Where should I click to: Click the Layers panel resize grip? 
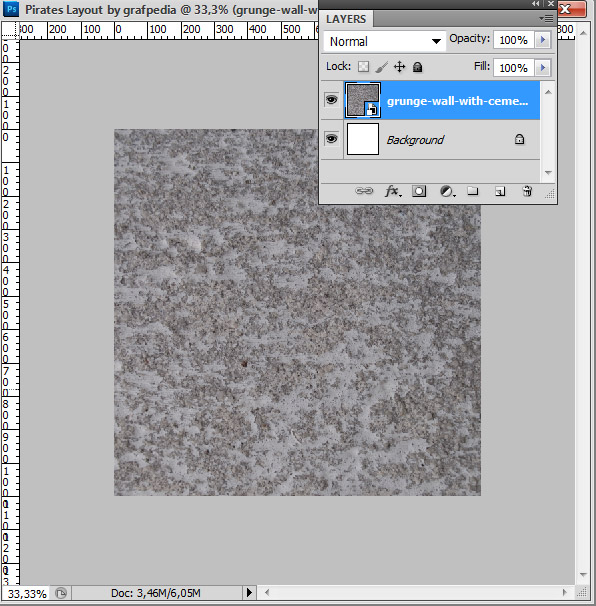pyautogui.click(x=550, y=194)
